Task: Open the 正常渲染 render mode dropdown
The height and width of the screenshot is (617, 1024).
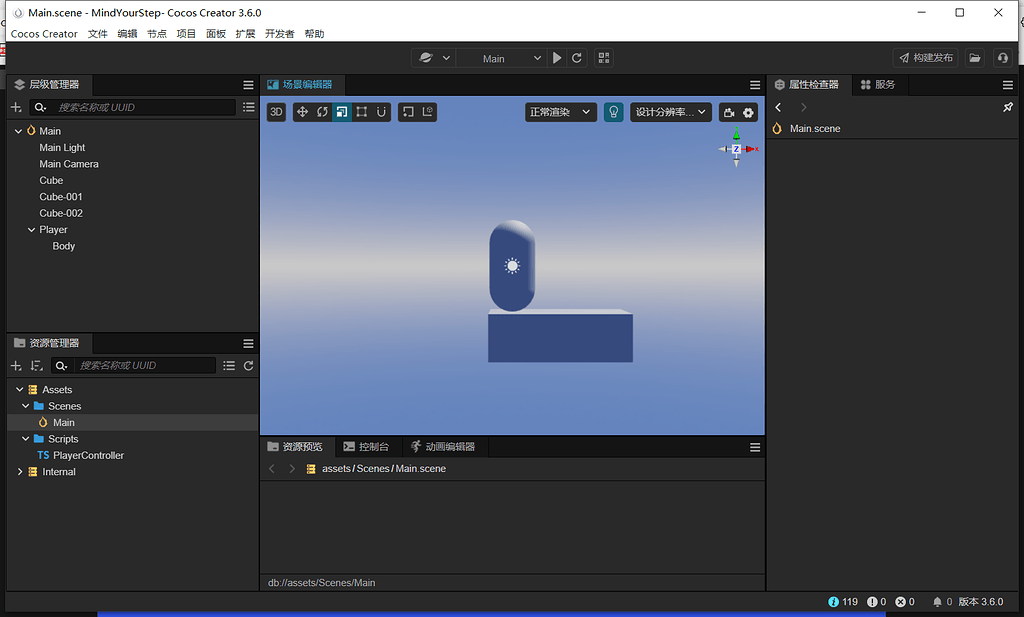Action: pos(560,112)
